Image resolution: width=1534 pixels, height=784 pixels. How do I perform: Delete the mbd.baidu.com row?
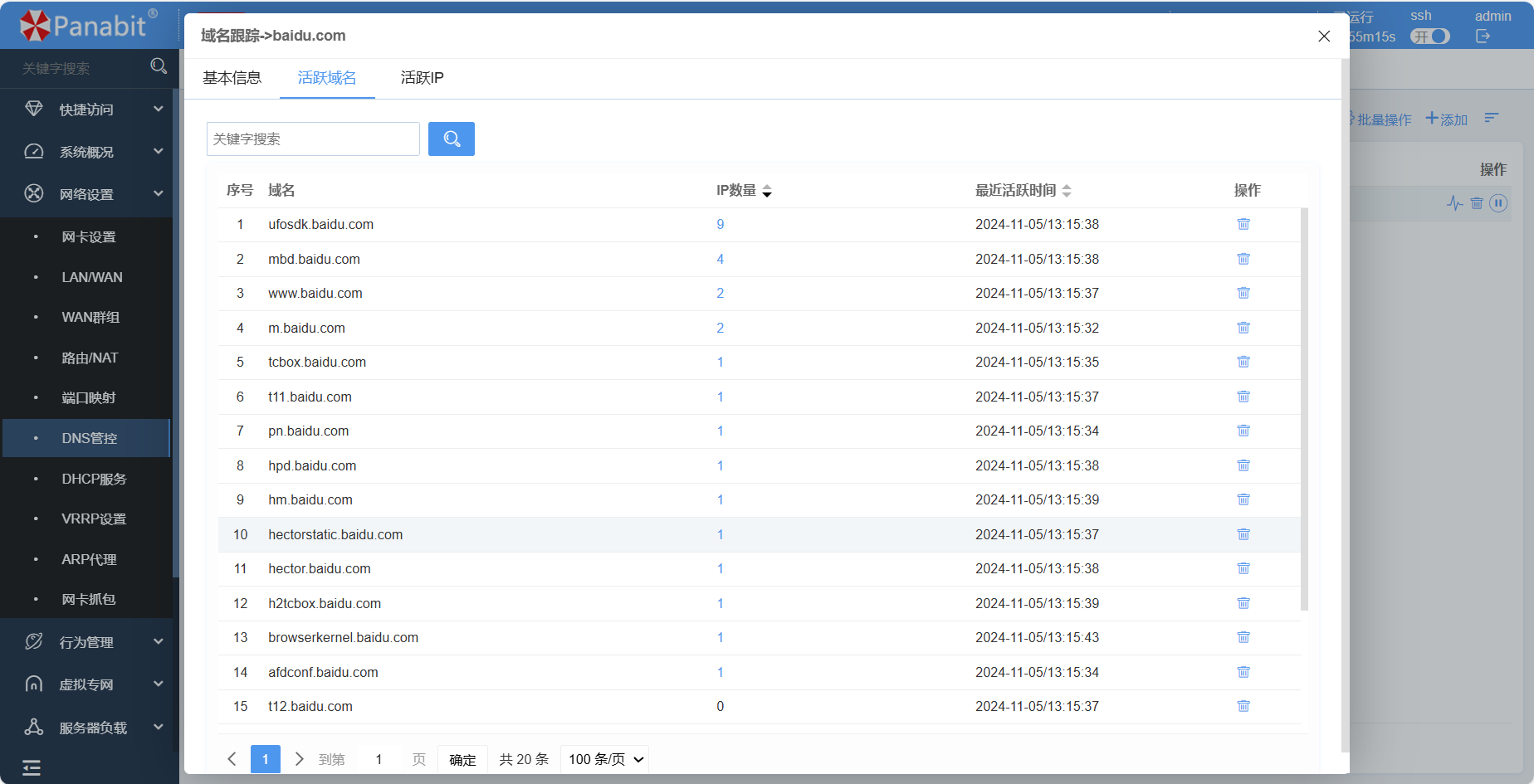(x=1243, y=259)
